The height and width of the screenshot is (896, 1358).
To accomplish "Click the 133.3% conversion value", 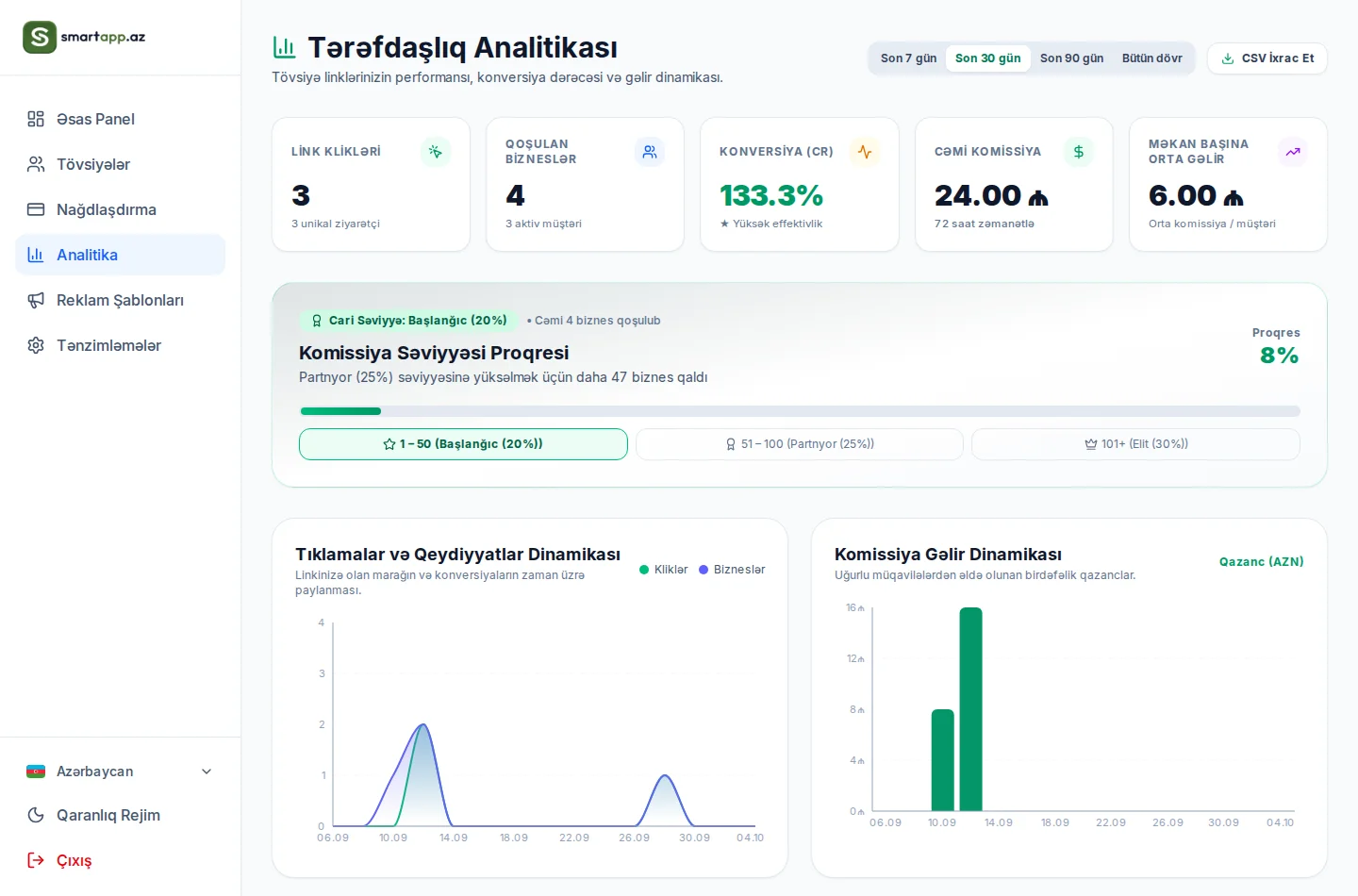I will coord(771,195).
